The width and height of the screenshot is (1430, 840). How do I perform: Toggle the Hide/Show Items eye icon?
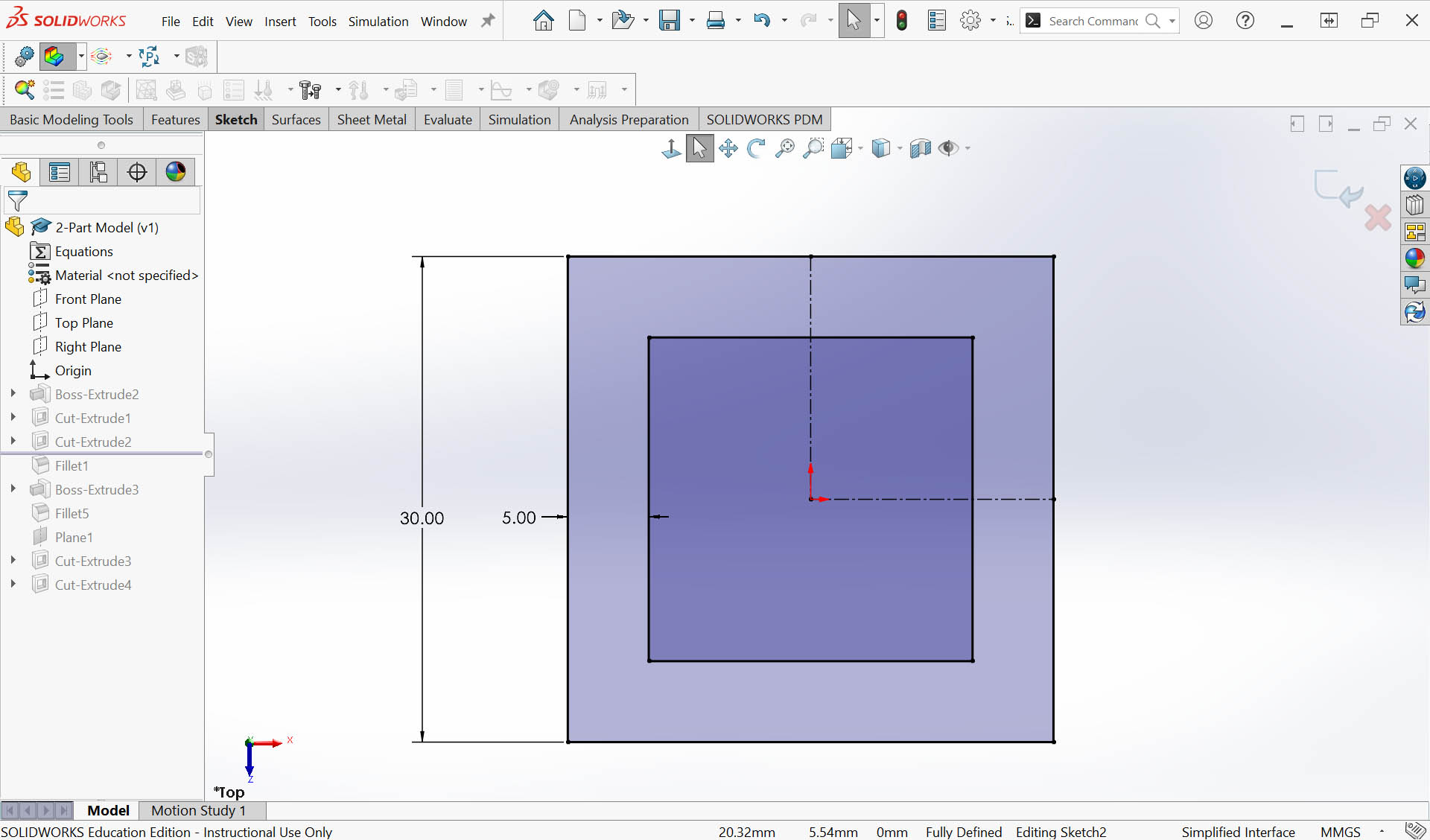point(948,148)
